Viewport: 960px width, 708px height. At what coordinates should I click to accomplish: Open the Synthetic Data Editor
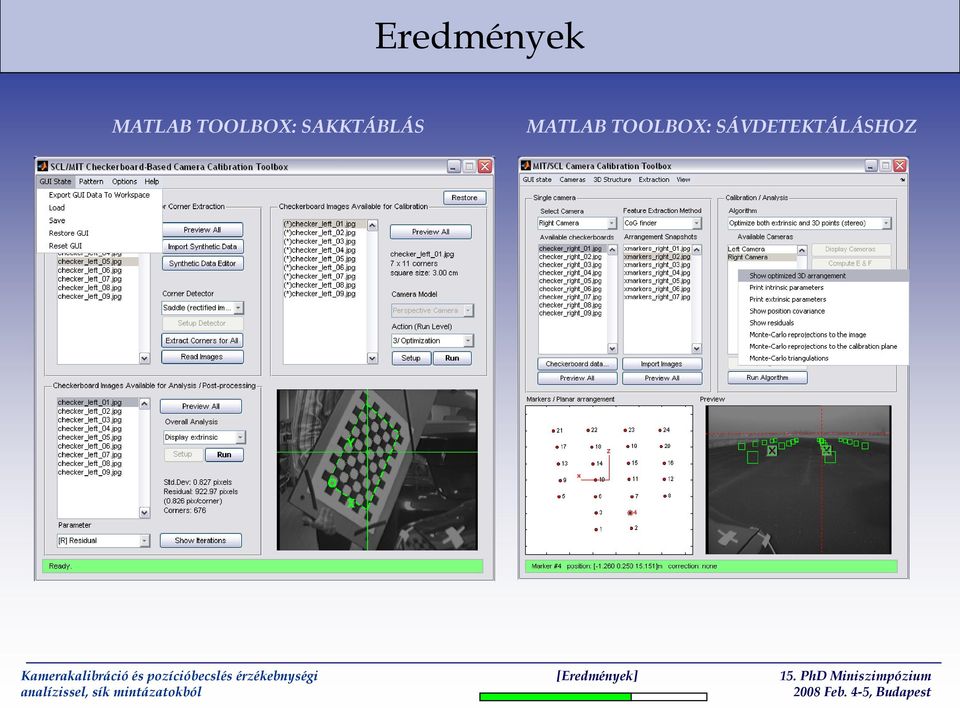202,263
